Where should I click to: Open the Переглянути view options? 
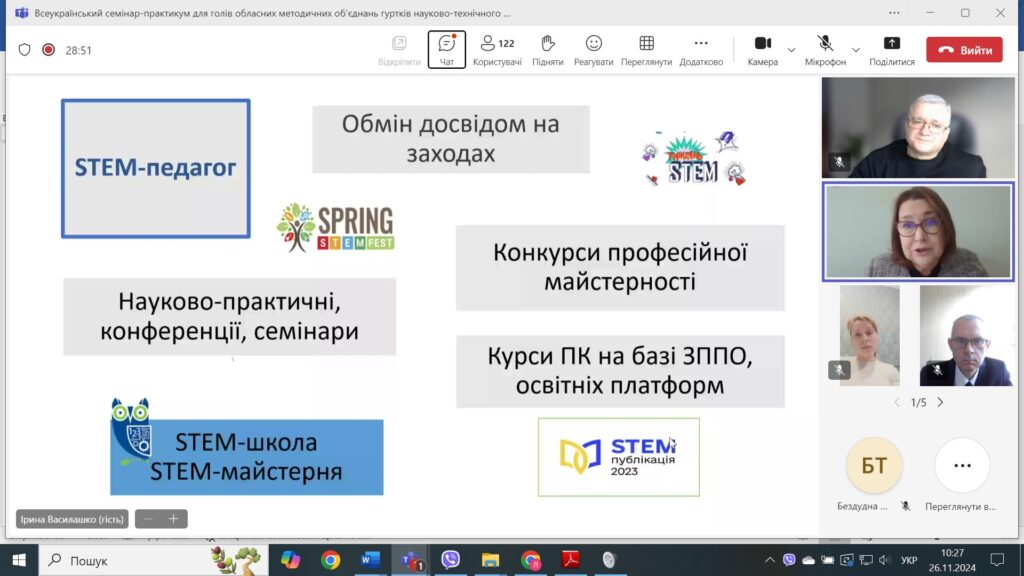point(646,50)
